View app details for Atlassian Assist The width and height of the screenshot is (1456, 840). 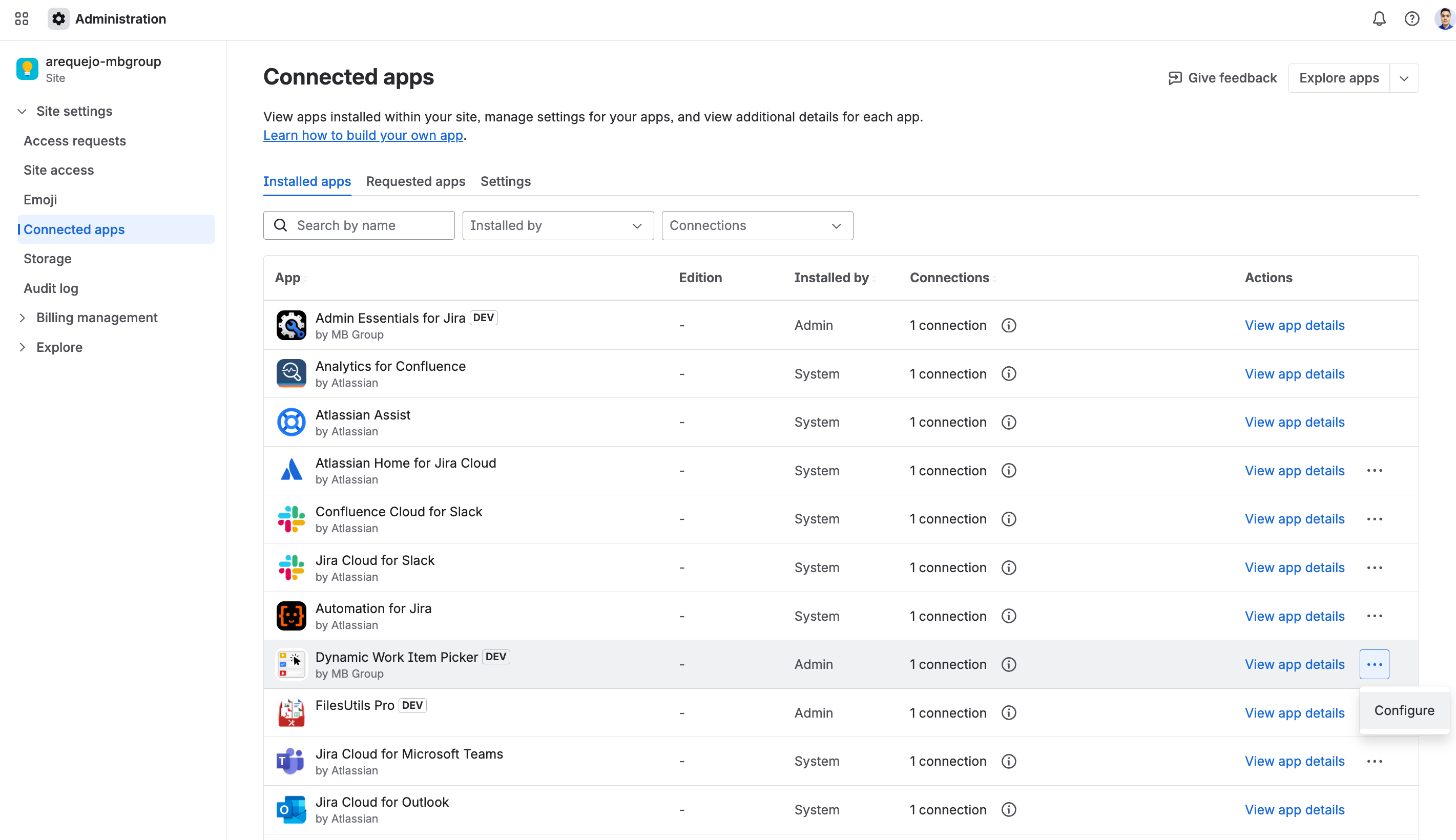tap(1294, 423)
